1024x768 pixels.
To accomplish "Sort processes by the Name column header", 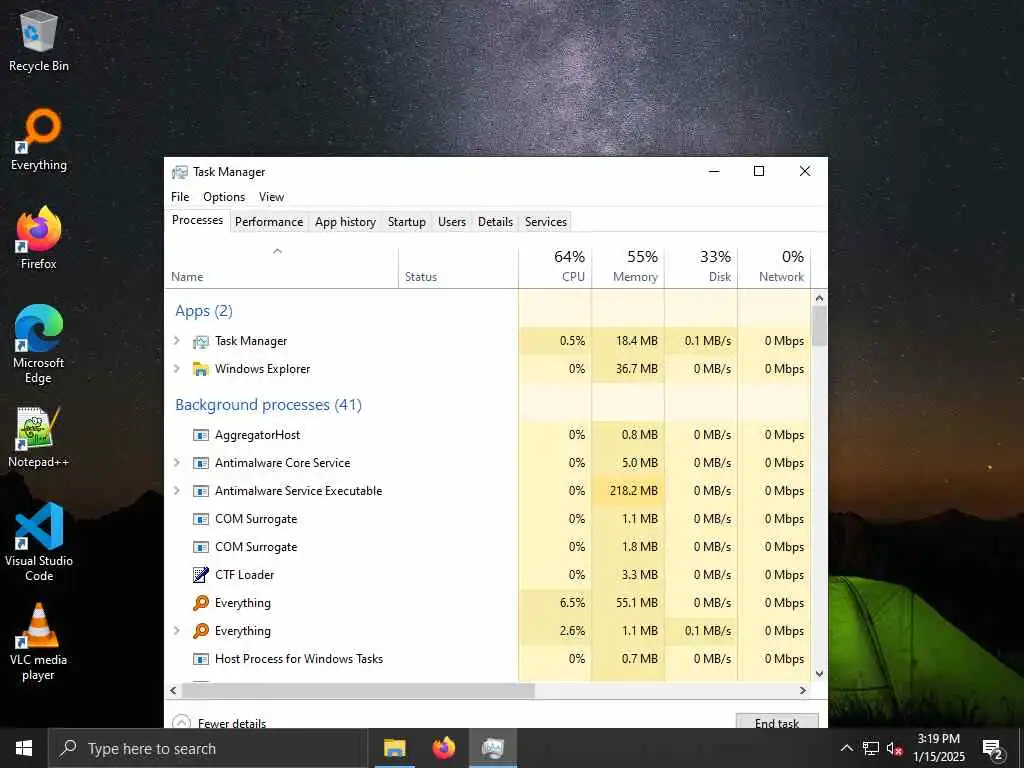I will (281, 267).
